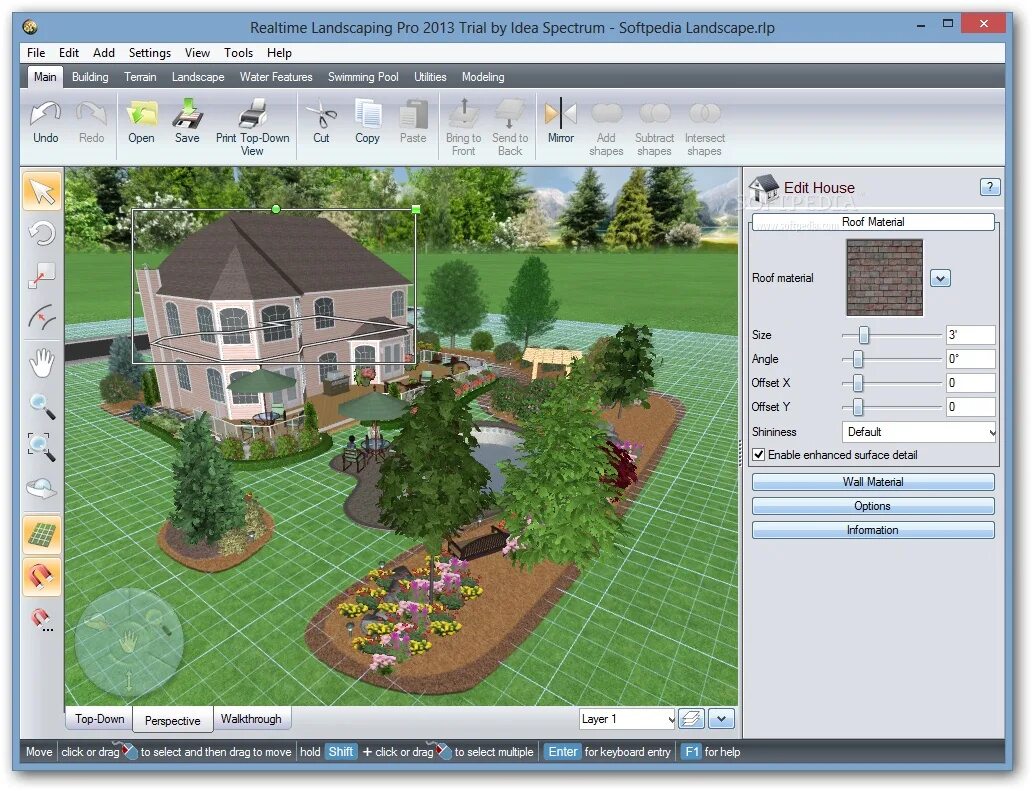1033x791 pixels.
Task: Click the Paste icon
Action: [413, 115]
